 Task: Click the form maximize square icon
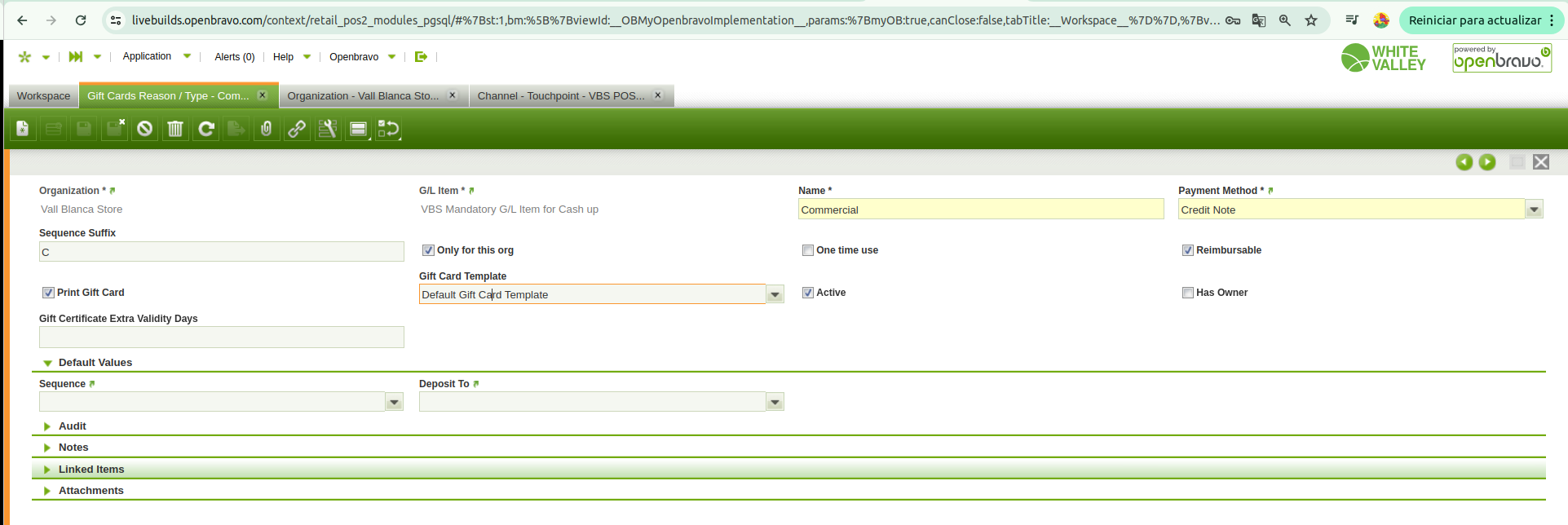(1517, 162)
